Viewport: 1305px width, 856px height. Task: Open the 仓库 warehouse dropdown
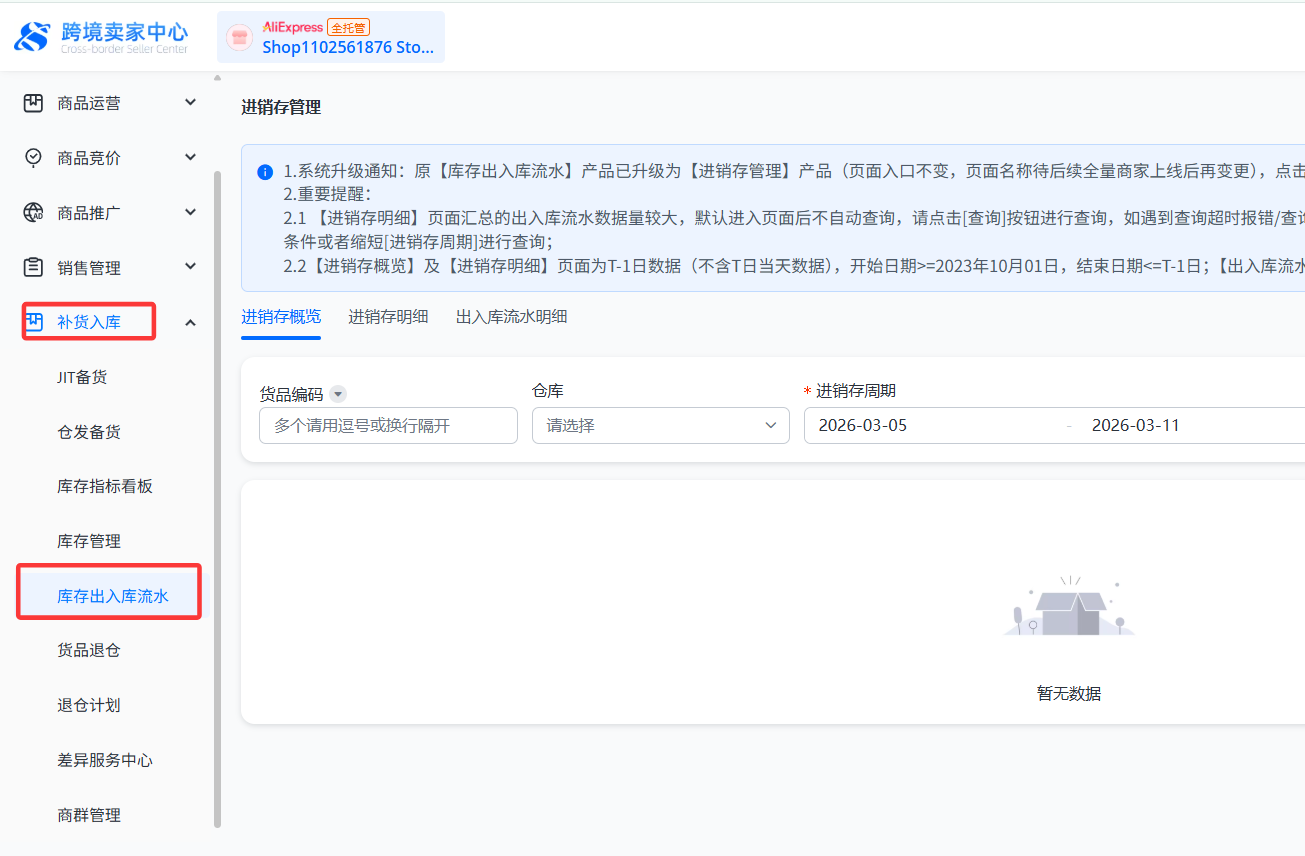click(660, 425)
